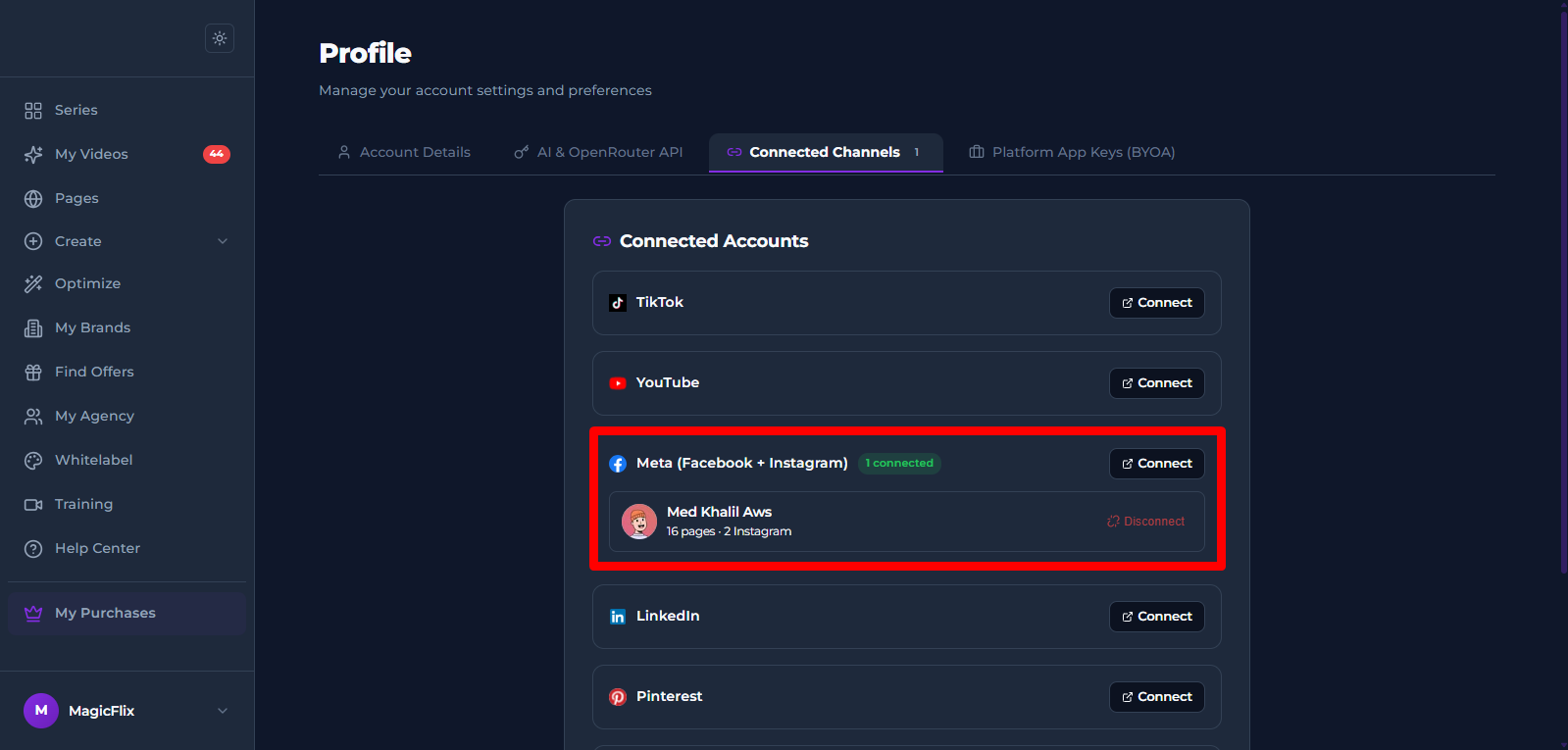Viewport: 1568px width, 750px height.
Task: Click the LinkedIn logo icon
Action: tap(618, 617)
